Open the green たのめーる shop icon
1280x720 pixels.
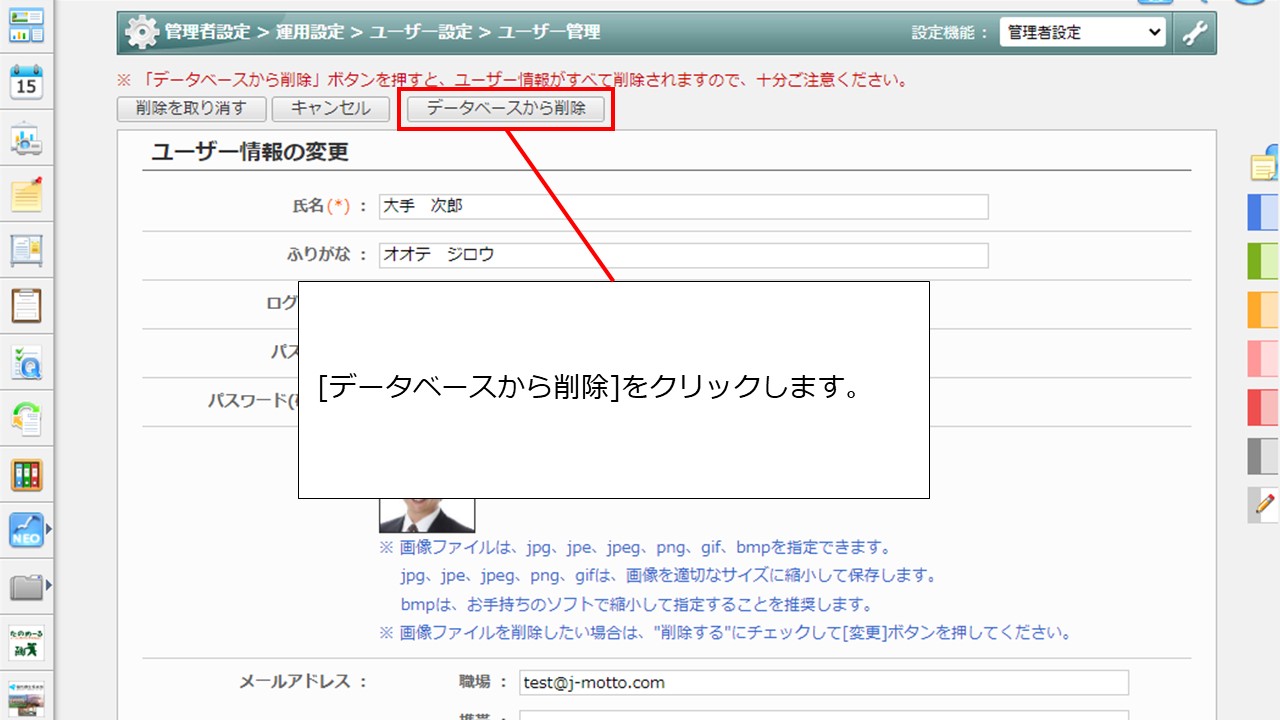point(26,642)
